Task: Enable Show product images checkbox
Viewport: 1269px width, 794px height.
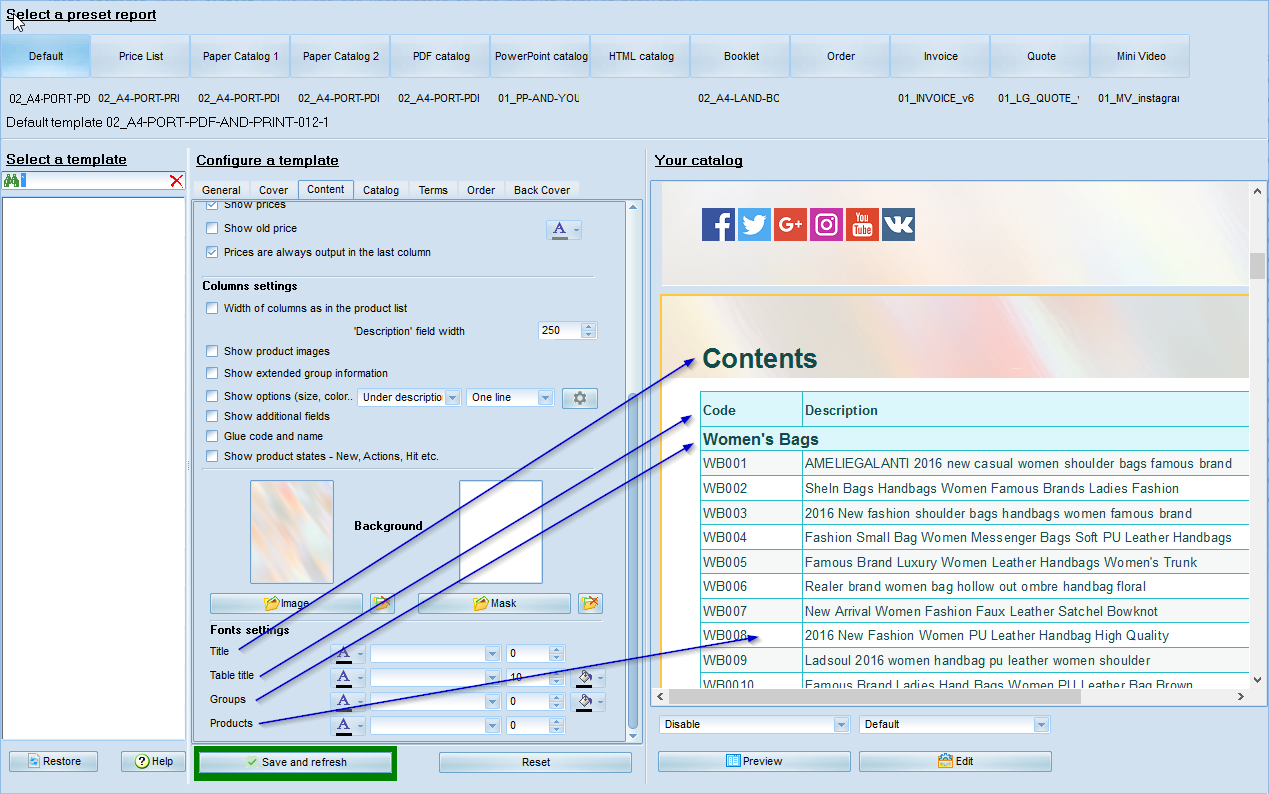Action: pyautogui.click(x=212, y=351)
